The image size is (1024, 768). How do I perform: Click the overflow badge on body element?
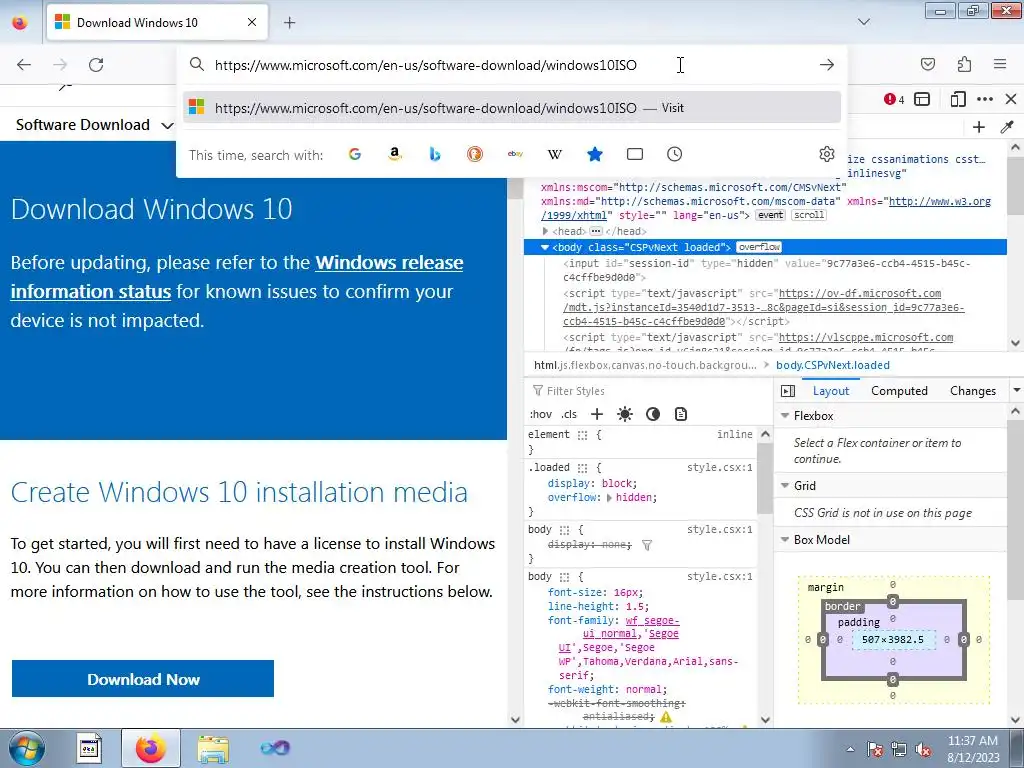759,247
